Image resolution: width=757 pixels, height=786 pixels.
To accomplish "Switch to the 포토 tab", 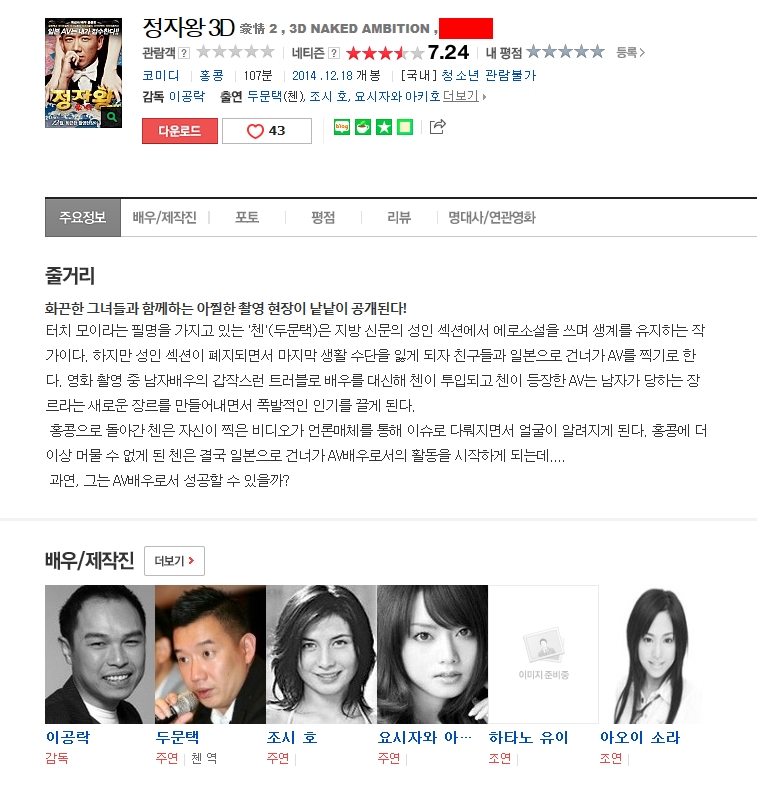I will pyautogui.click(x=247, y=217).
